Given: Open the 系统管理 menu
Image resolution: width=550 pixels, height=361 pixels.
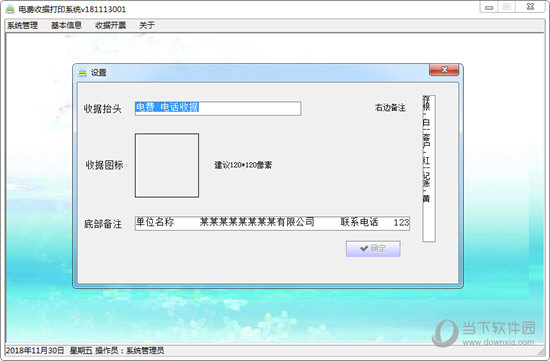Looking at the screenshot, I should 22,25.
